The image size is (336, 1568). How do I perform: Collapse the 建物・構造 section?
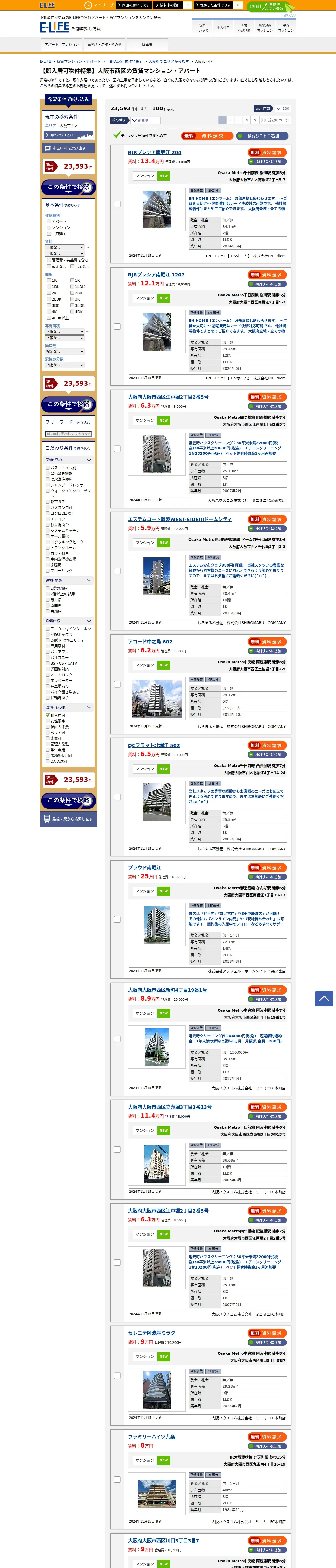click(68, 580)
